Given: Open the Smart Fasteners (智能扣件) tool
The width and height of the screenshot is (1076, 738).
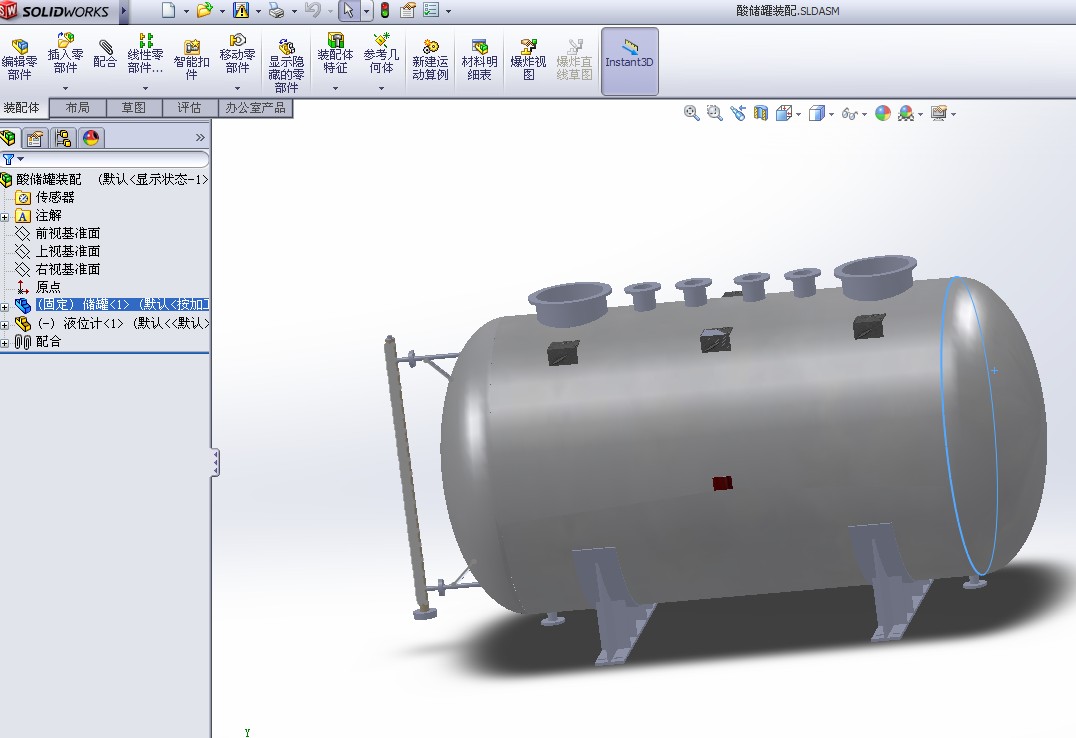Looking at the screenshot, I should click(191, 60).
